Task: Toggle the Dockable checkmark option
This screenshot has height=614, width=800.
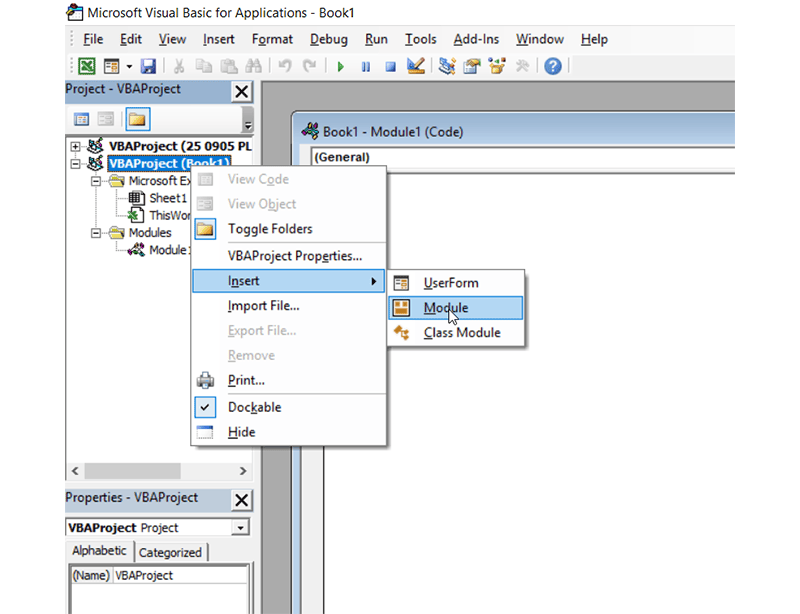Action: pos(288,407)
